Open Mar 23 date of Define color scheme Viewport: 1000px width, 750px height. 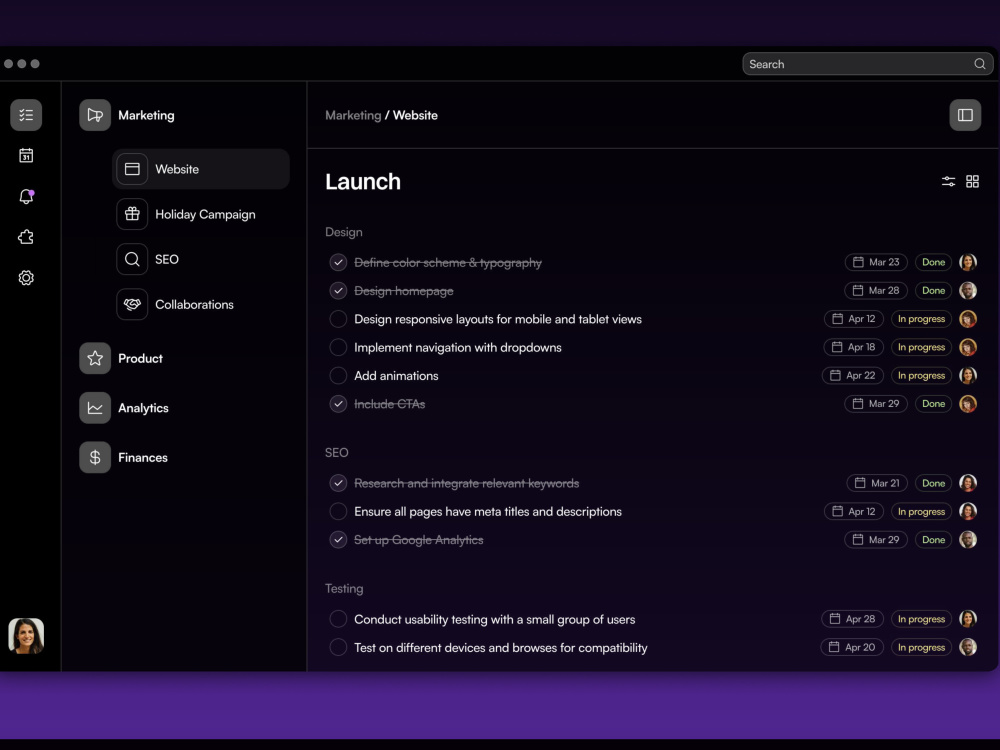click(876, 262)
